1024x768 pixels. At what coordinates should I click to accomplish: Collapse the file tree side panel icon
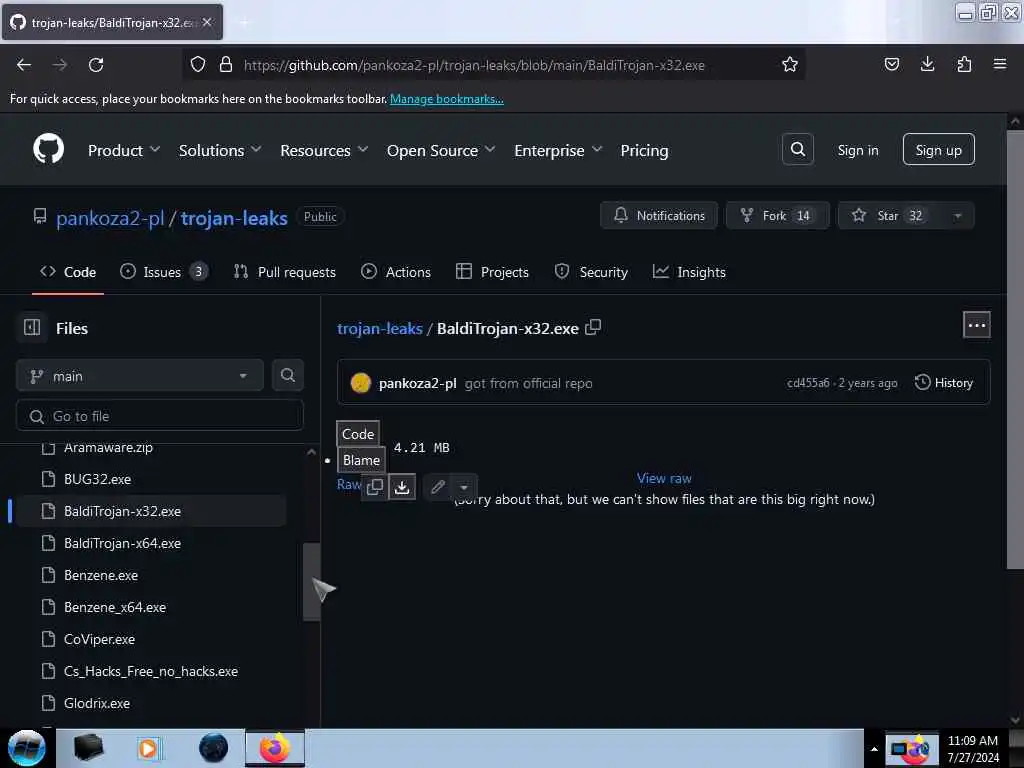click(32, 327)
